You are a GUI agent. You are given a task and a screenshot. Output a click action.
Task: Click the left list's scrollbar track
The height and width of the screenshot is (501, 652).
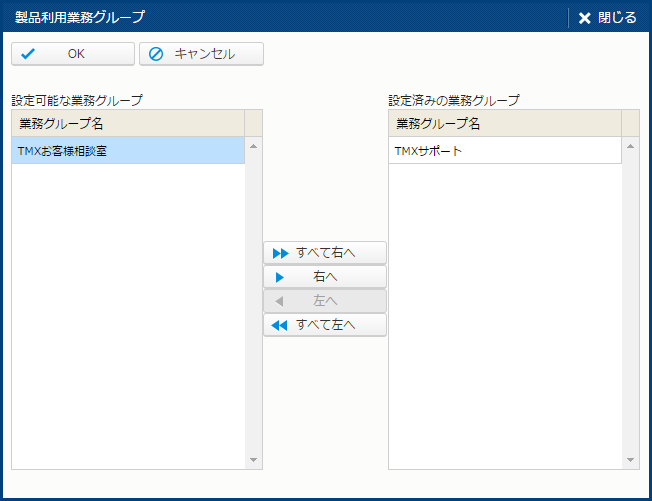(x=253, y=300)
